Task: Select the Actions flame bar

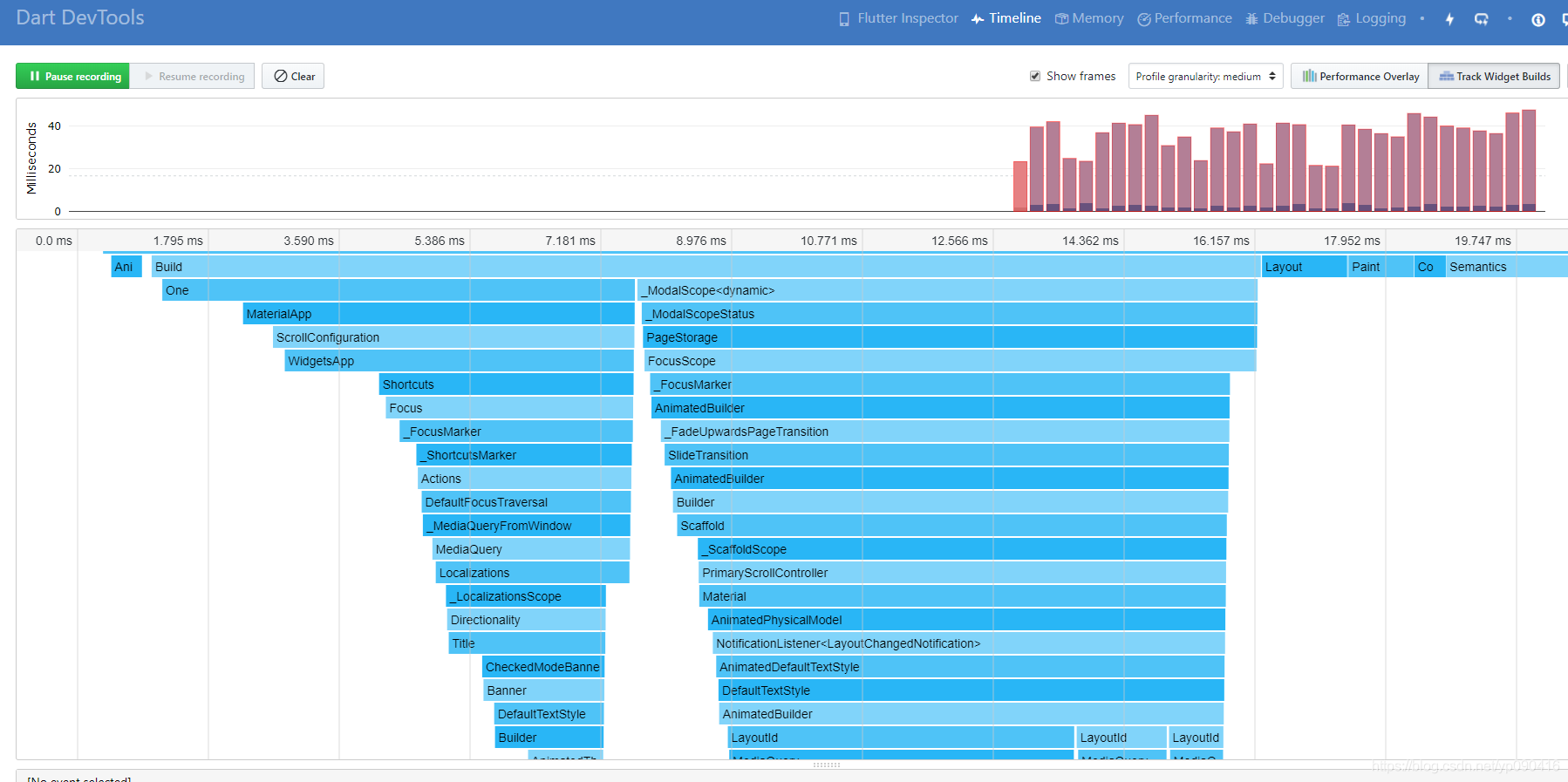Action: click(x=524, y=479)
